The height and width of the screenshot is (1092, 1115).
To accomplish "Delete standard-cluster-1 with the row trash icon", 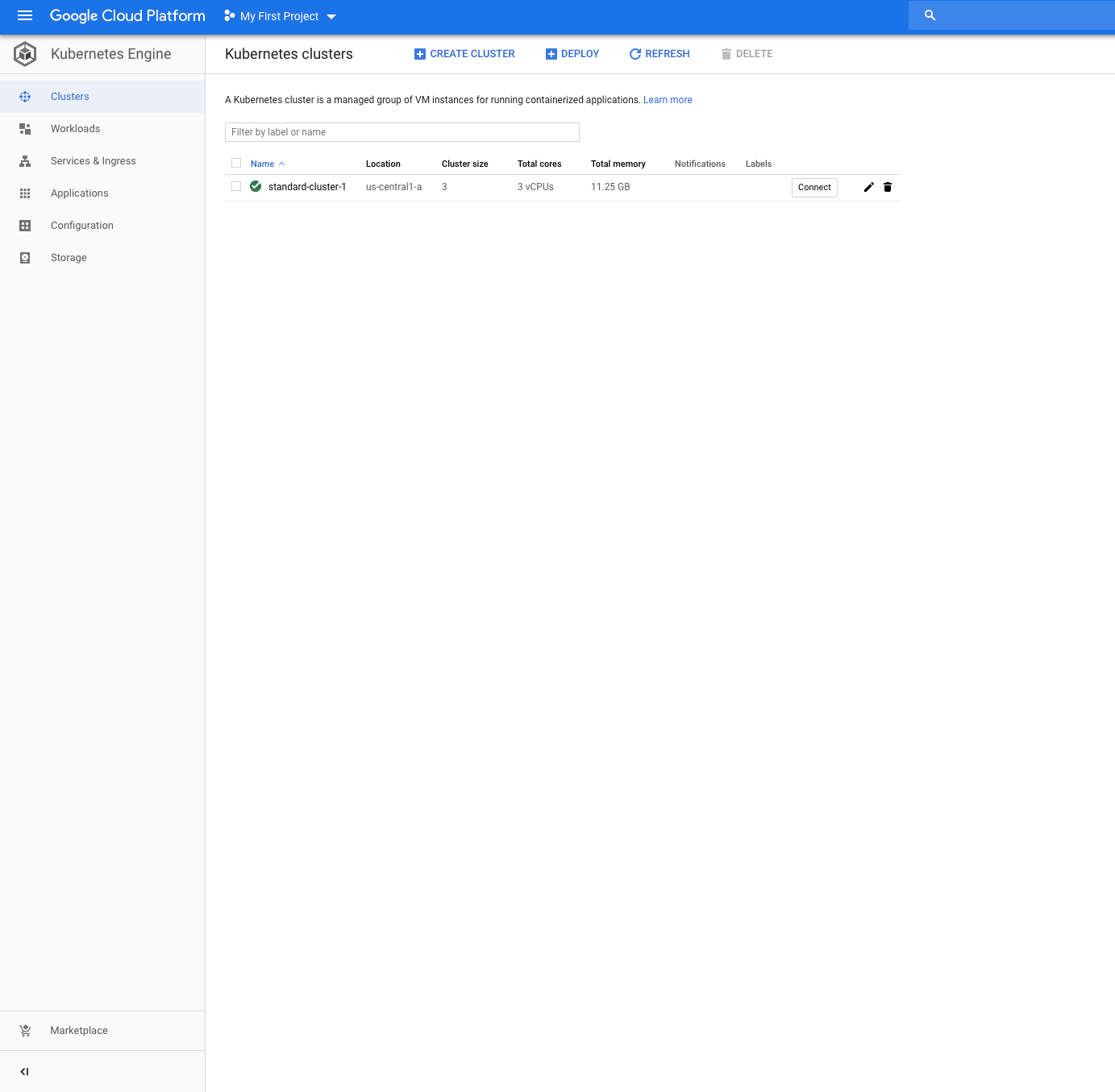I will (888, 187).
